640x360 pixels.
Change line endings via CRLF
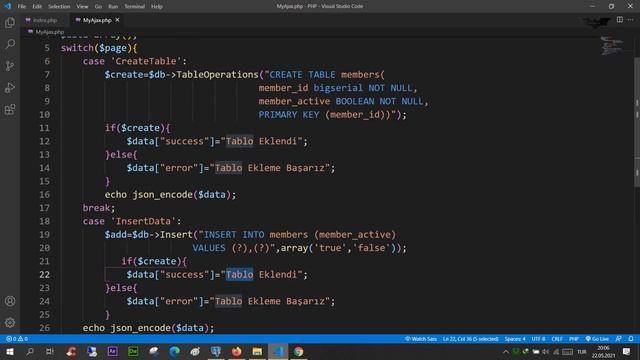point(557,339)
